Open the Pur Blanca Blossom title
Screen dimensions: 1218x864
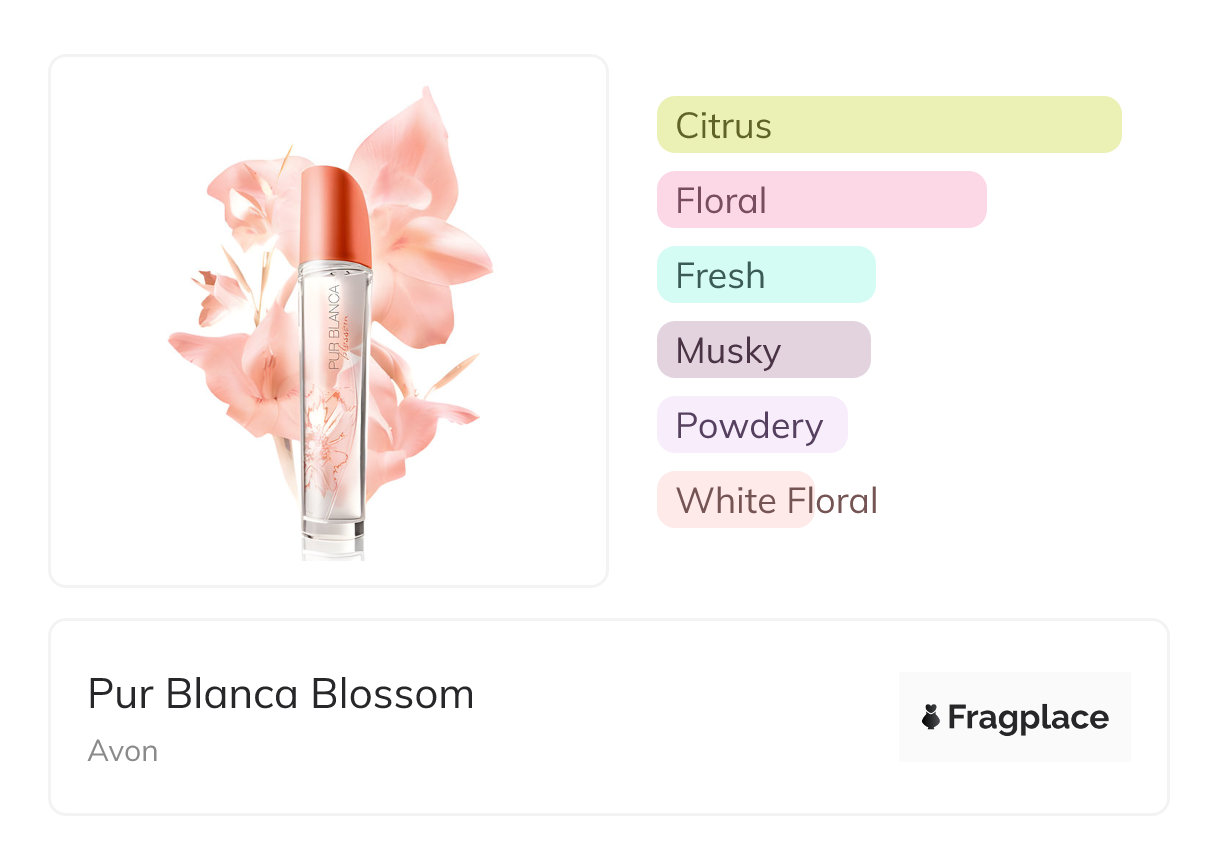point(281,694)
